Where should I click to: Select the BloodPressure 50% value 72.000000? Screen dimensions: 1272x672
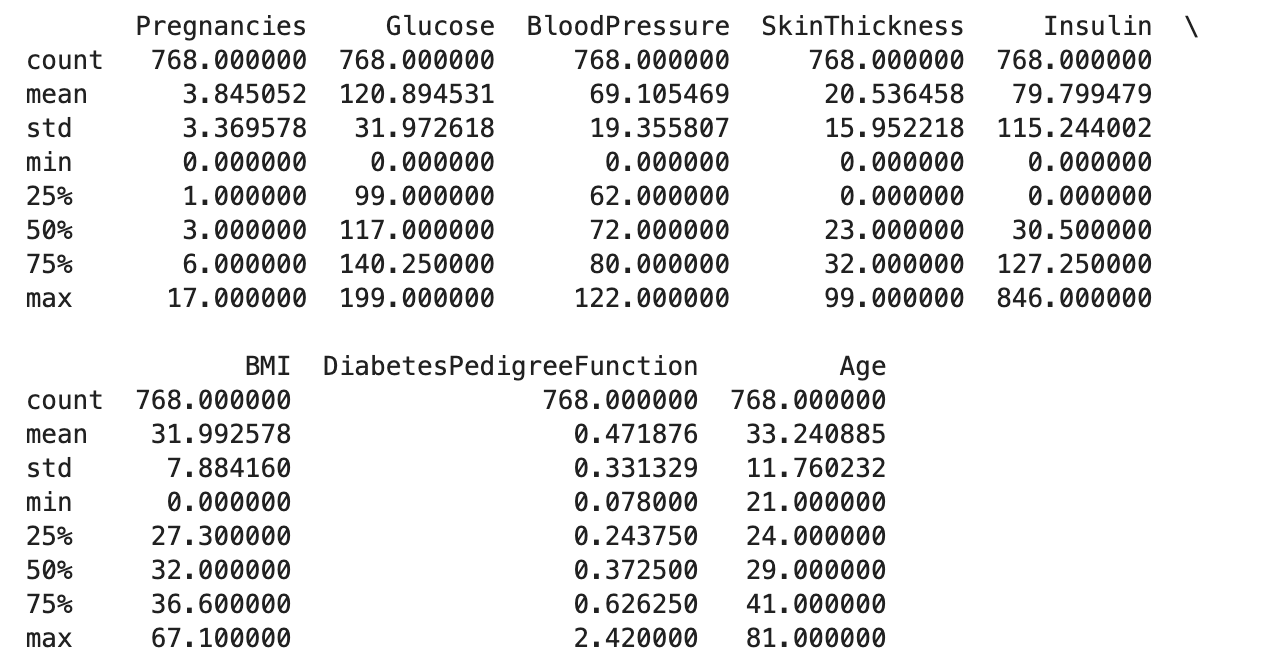(x=659, y=231)
